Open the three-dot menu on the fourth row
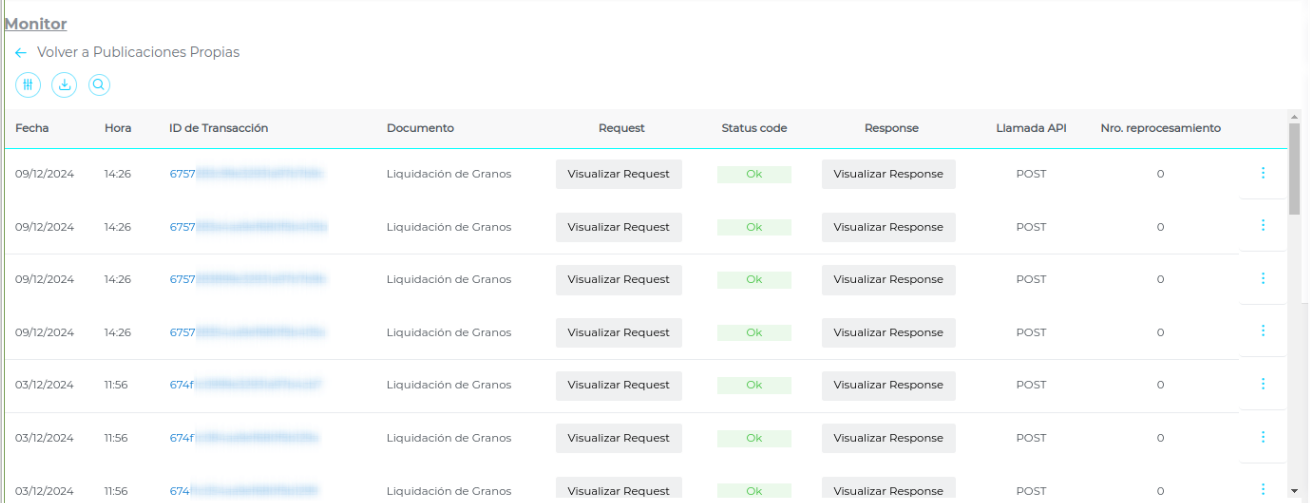The height and width of the screenshot is (503, 1310). [x=1263, y=331]
